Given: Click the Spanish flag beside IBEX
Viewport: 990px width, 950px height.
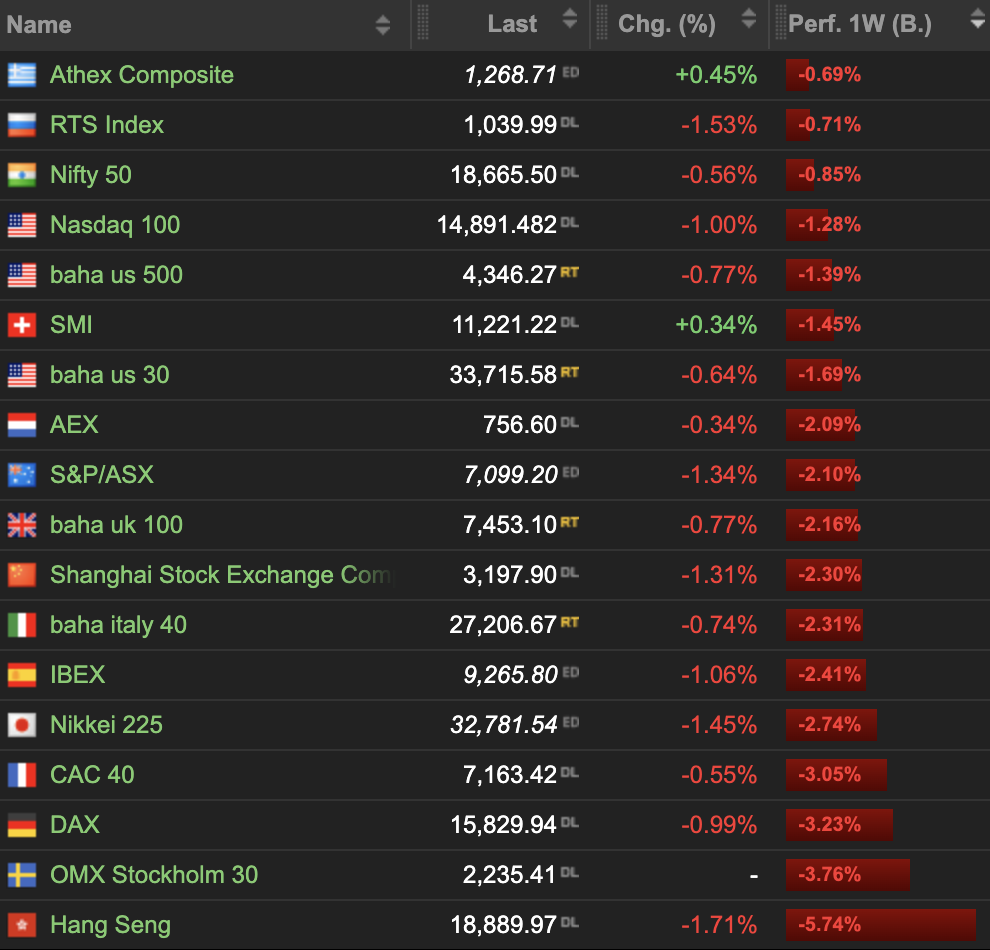Looking at the screenshot, I should coord(21,675).
